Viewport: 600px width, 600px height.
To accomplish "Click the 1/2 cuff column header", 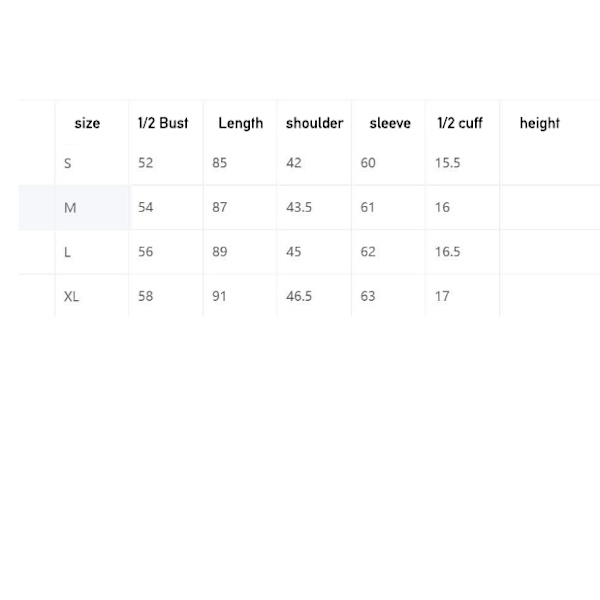I will pyautogui.click(x=460, y=123).
